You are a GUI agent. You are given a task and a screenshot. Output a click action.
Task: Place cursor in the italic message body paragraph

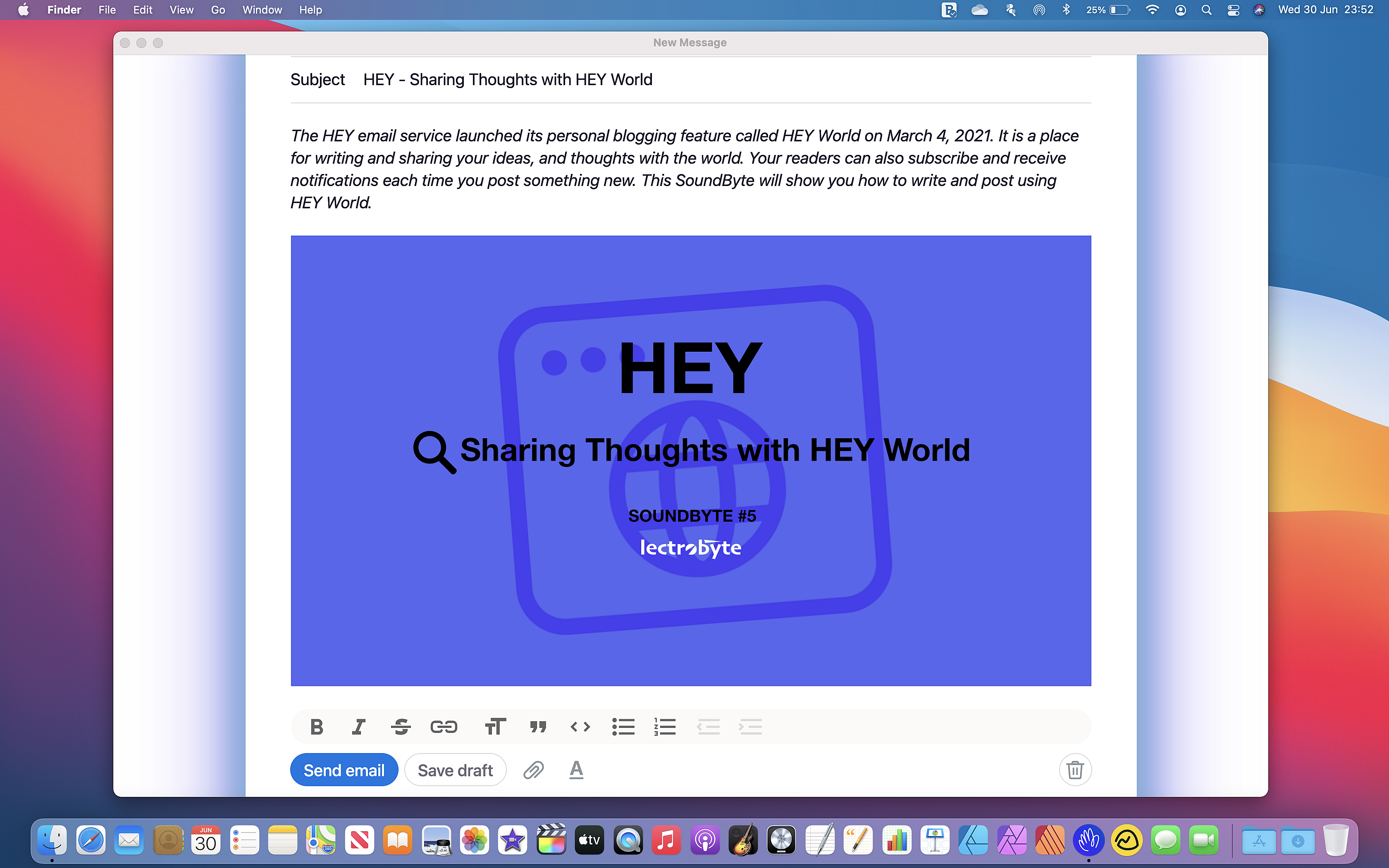(x=684, y=169)
